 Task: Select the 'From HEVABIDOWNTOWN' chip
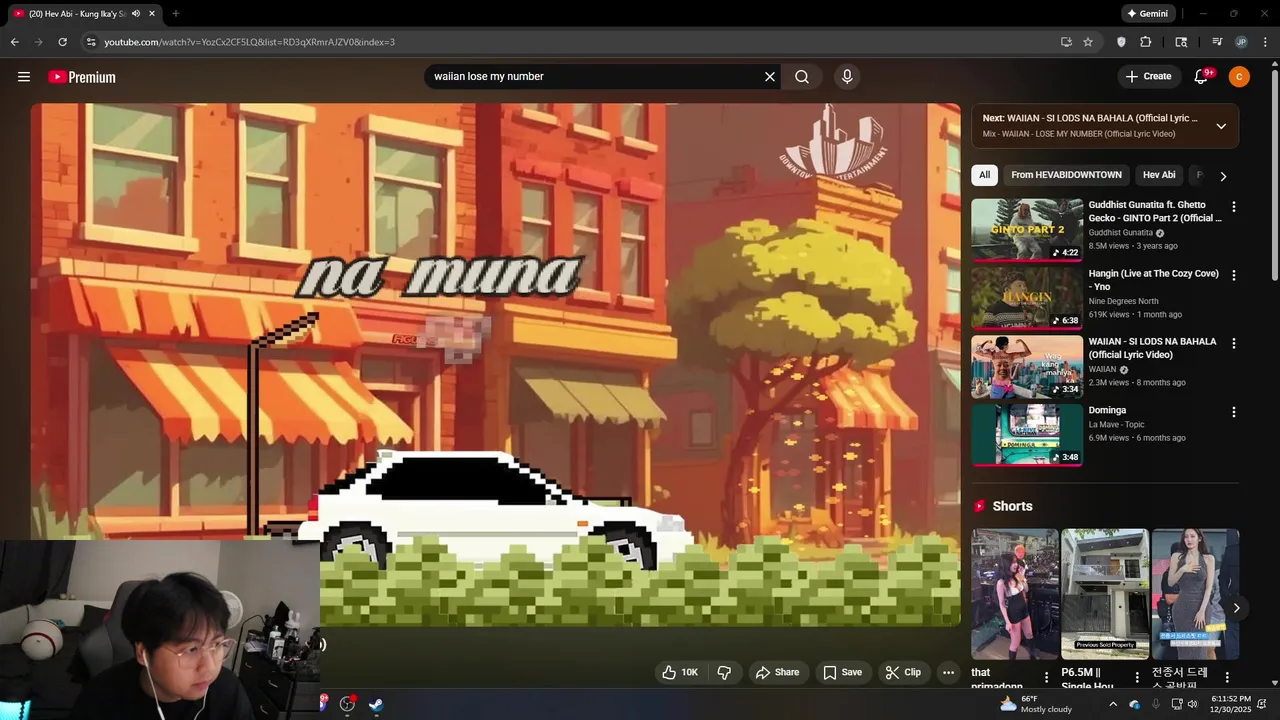click(x=1066, y=175)
